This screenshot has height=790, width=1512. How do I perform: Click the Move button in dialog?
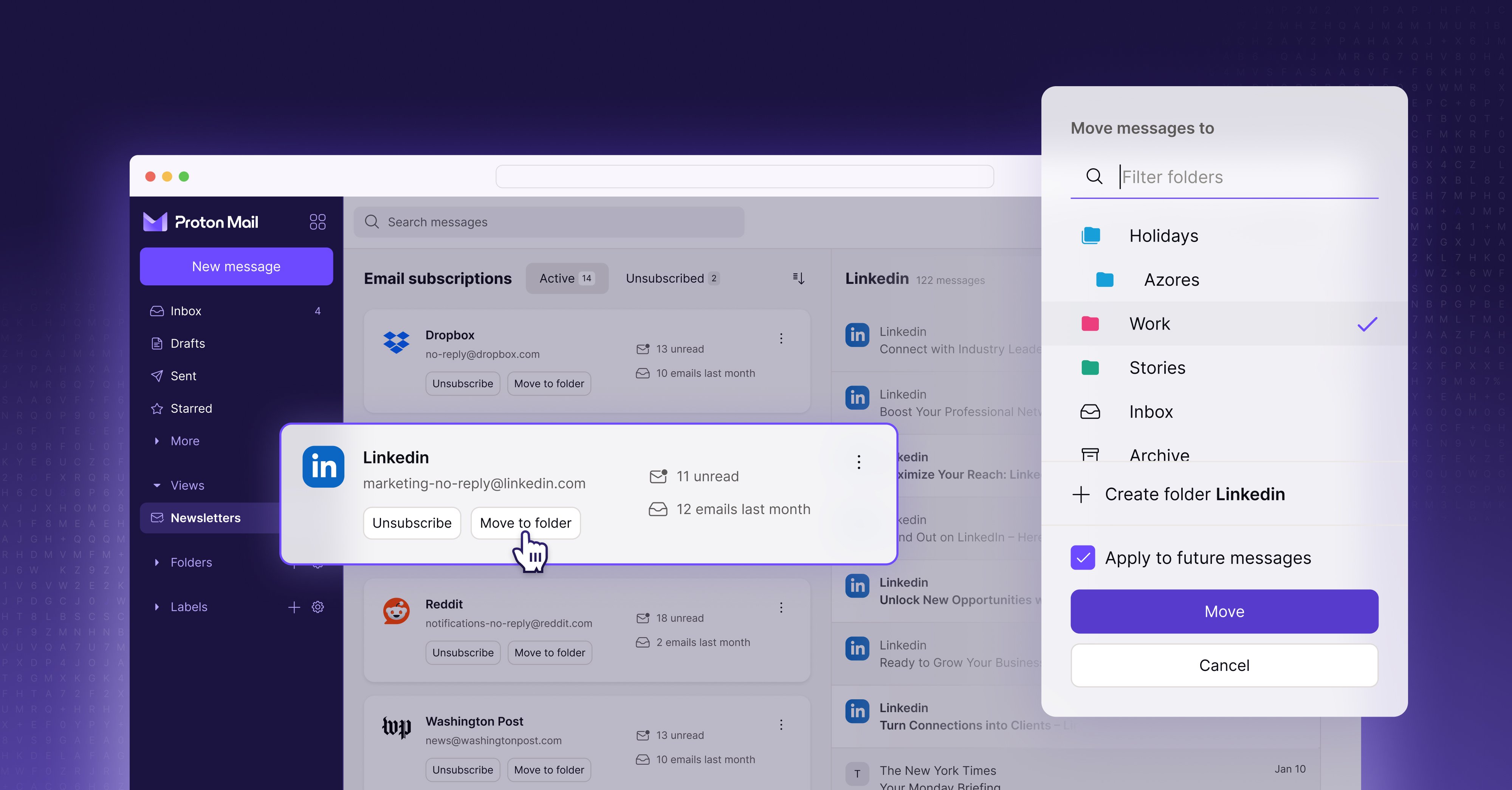coord(1224,612)
